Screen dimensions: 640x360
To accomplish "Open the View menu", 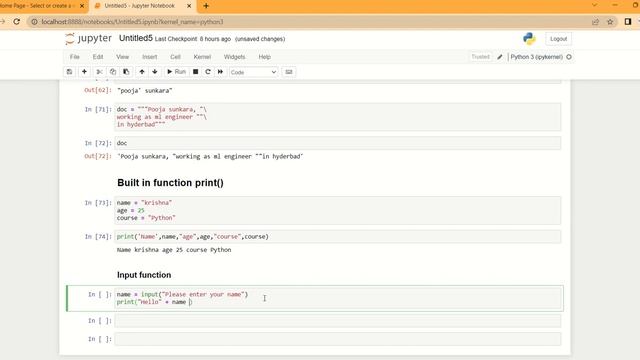I will point(122,57).
